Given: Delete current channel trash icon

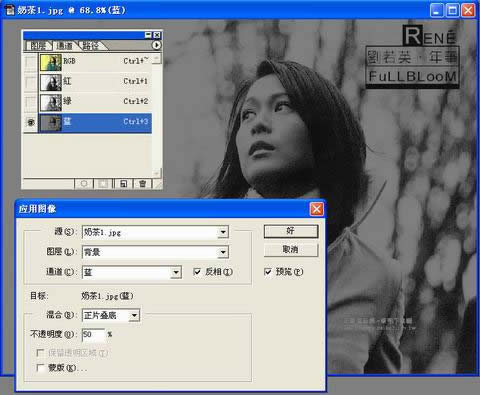Looking at the screenshot, I should [143, 184].
